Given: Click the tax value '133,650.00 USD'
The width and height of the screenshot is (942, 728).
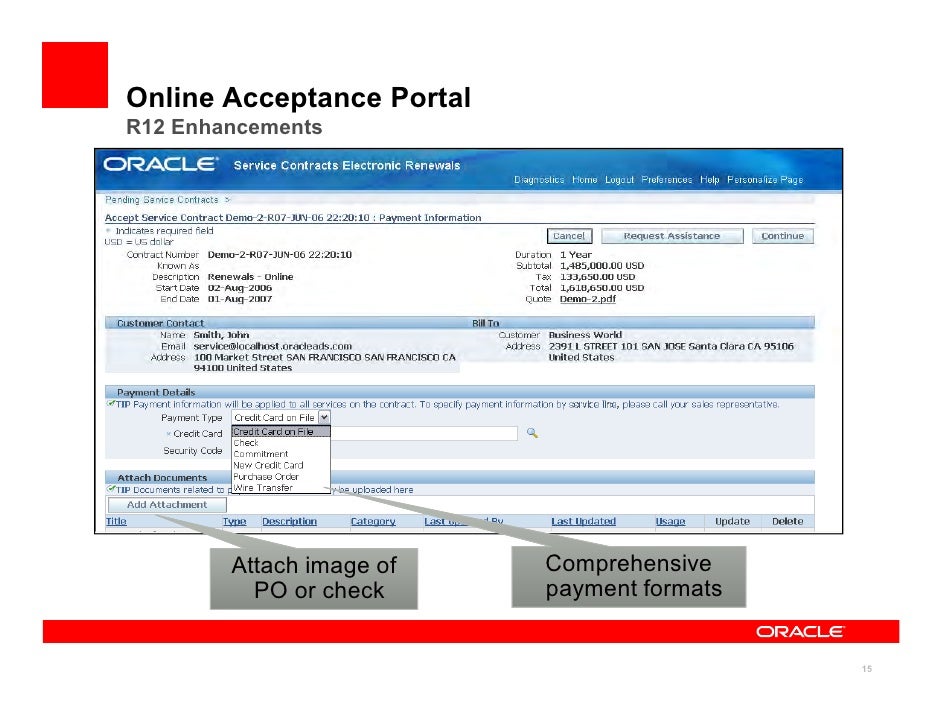Looking at the screenshot, I should pyautogui.click(x=598, y=277).
